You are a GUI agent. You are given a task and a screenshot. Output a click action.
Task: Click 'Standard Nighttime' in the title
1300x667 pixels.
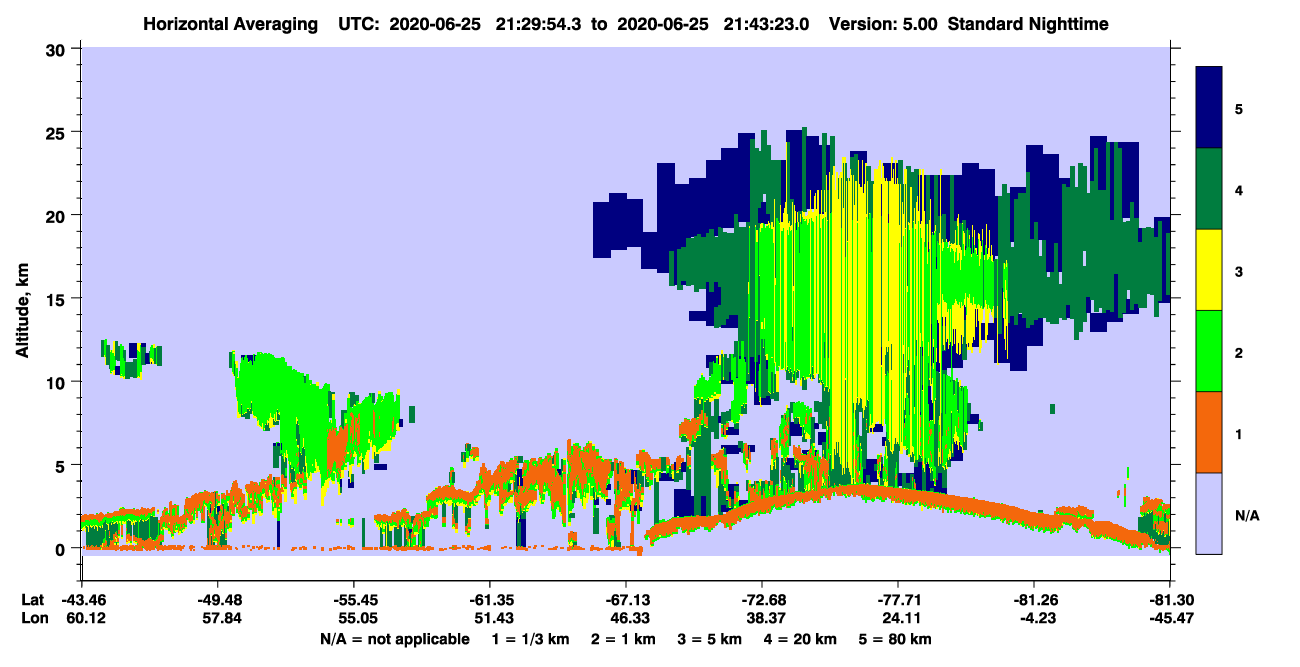(1026, 24)
